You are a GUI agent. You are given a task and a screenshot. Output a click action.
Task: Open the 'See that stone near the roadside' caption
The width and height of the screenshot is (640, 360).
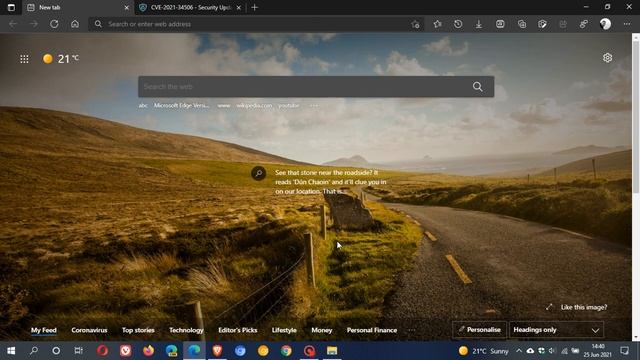point(331,182)
